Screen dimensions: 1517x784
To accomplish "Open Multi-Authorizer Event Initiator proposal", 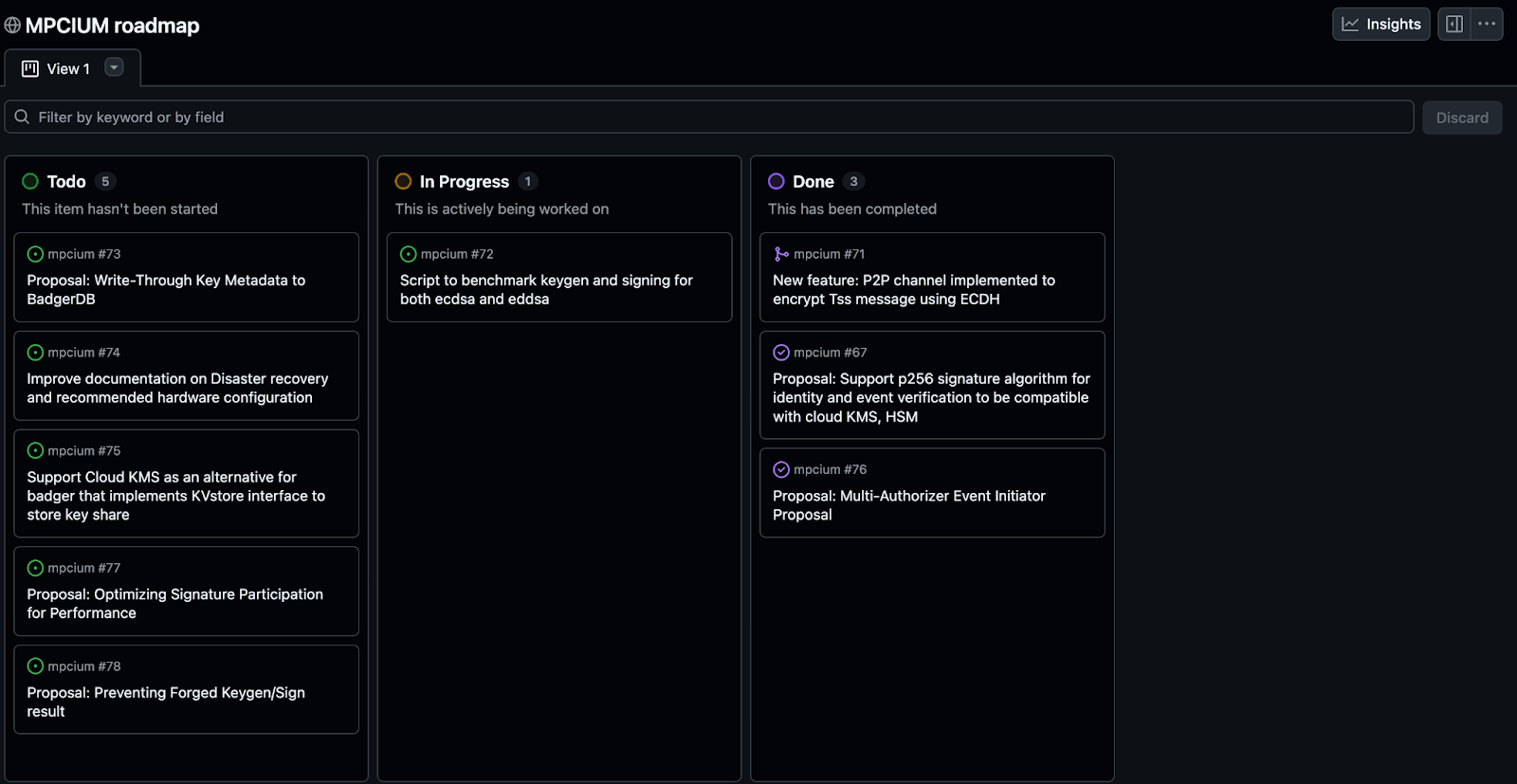I will pyautogui.click(x=908, y=505).
